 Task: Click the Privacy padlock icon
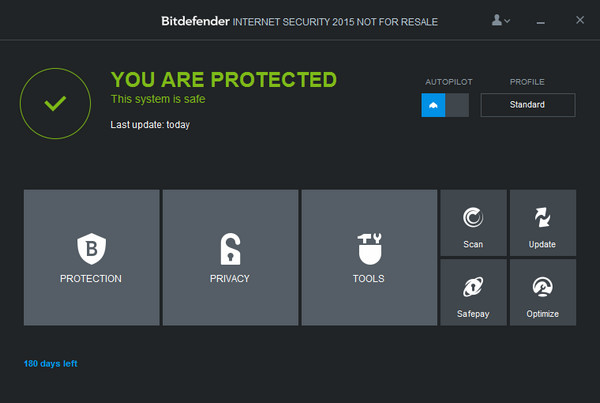230,248
